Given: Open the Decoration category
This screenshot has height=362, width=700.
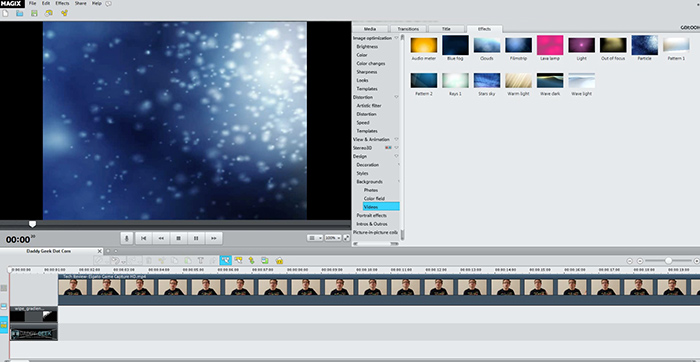Looking at the screenshot, I should click(367, 165).
